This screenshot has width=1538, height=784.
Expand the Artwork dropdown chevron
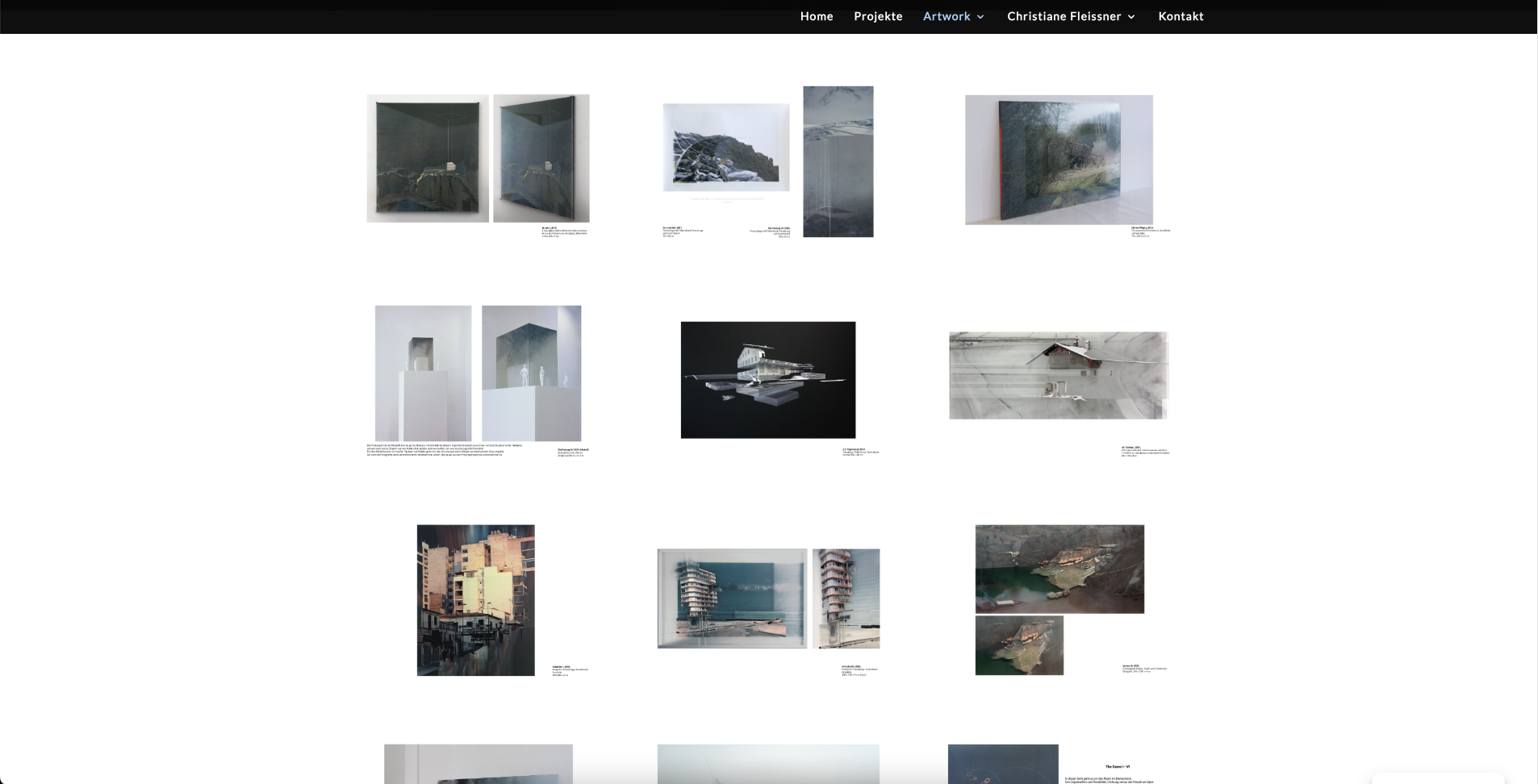tap(981, 17)
